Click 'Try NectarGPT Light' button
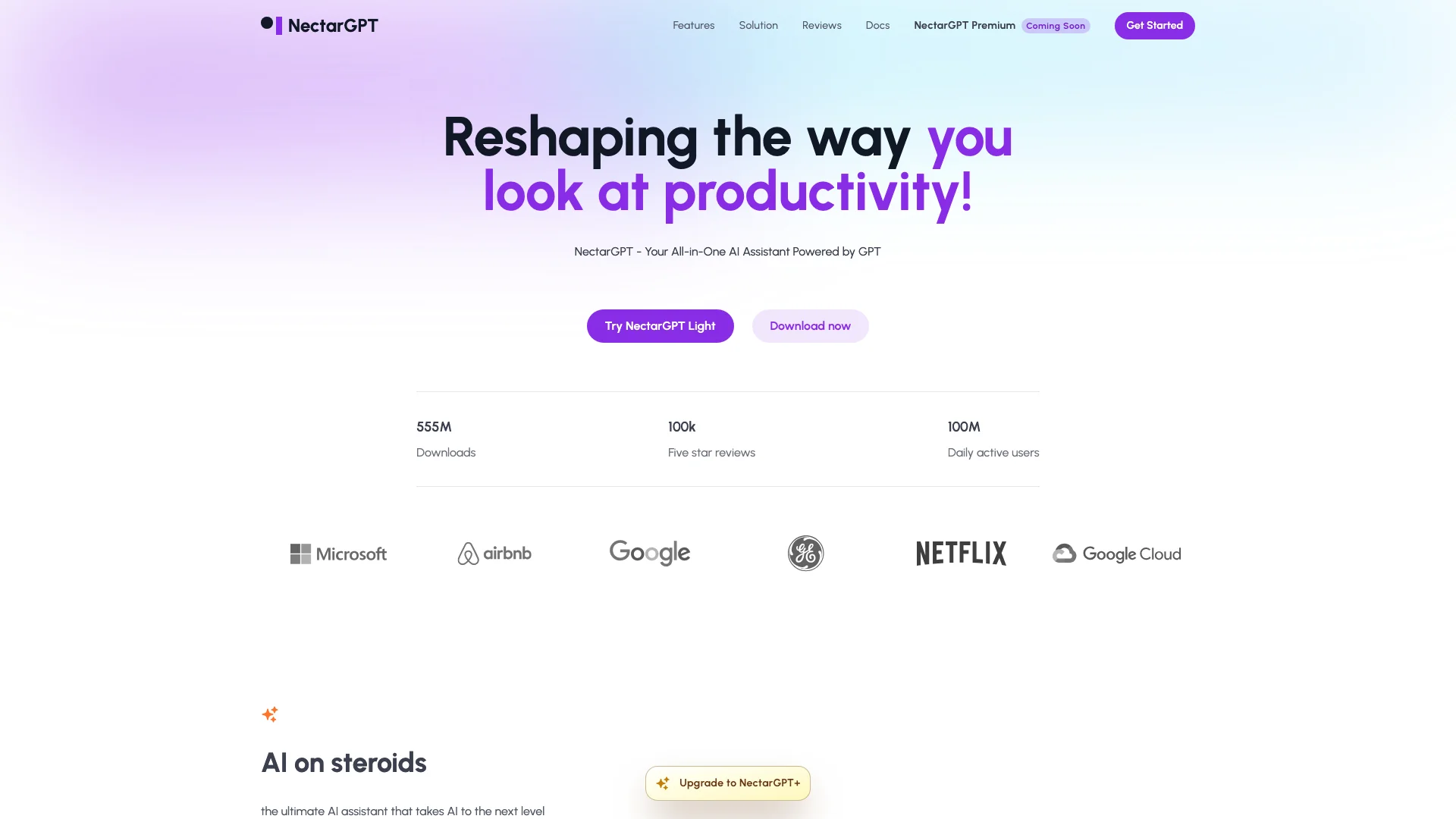This screenshot has width=1456, height=819. 660,326
